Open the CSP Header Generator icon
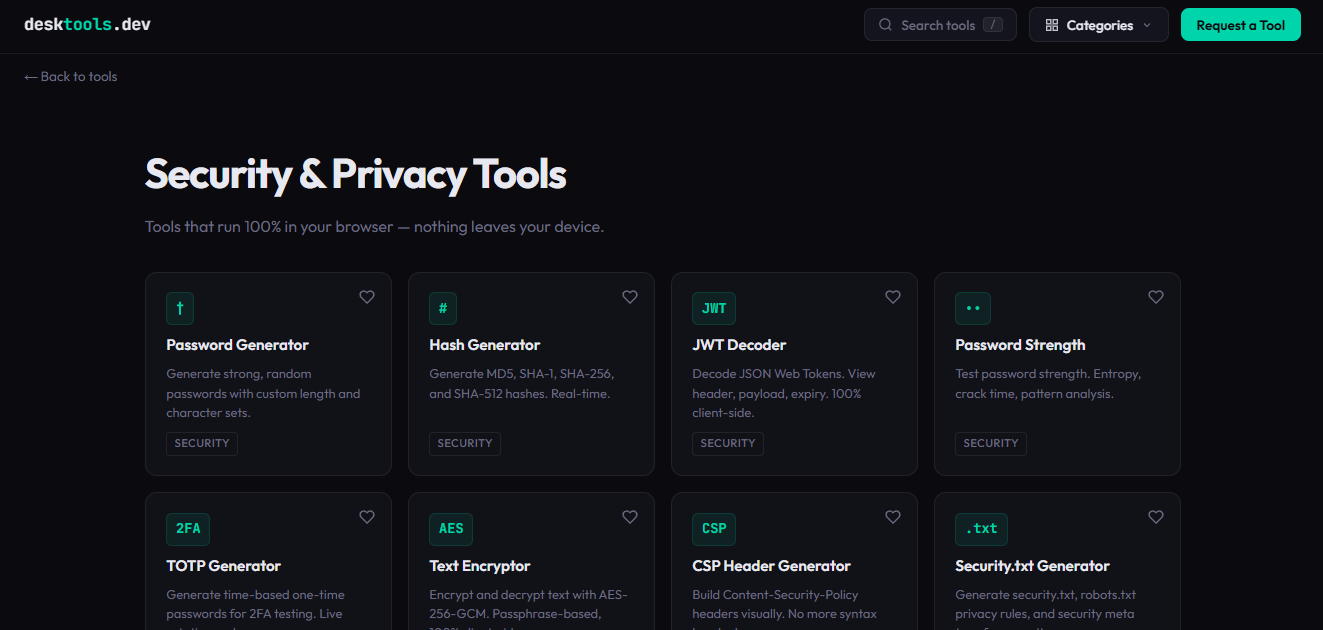The width and height of the screenshot is (1323, 630). click(x=713, y=528)
